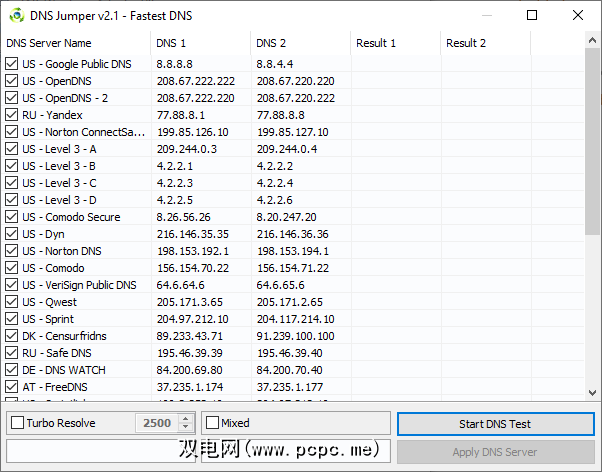Select the US - VeriSign Public DNS row
This screenshot has height=472, width=602.
(x=294, y=285)
